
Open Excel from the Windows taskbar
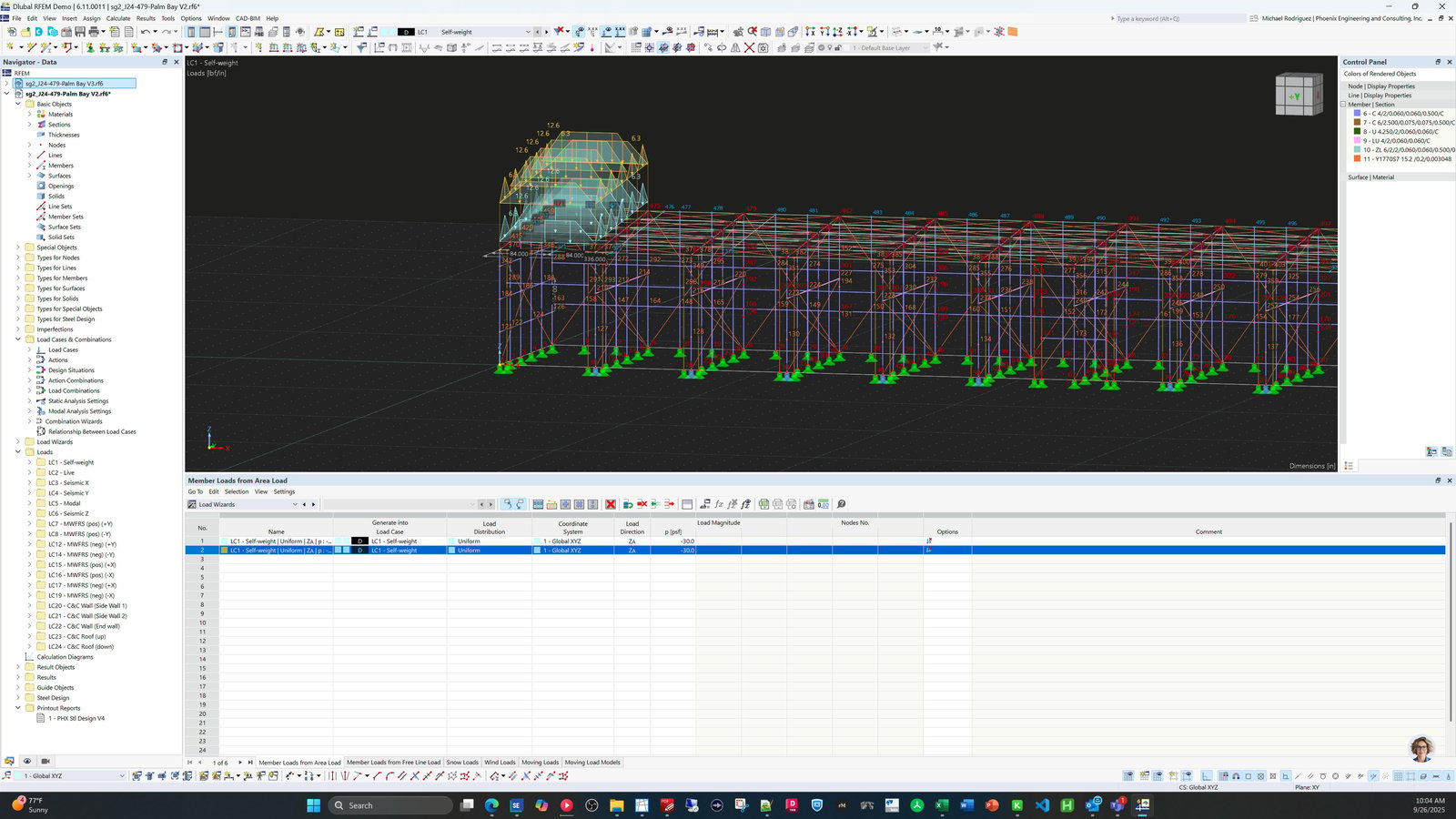(x=942, y=805)
